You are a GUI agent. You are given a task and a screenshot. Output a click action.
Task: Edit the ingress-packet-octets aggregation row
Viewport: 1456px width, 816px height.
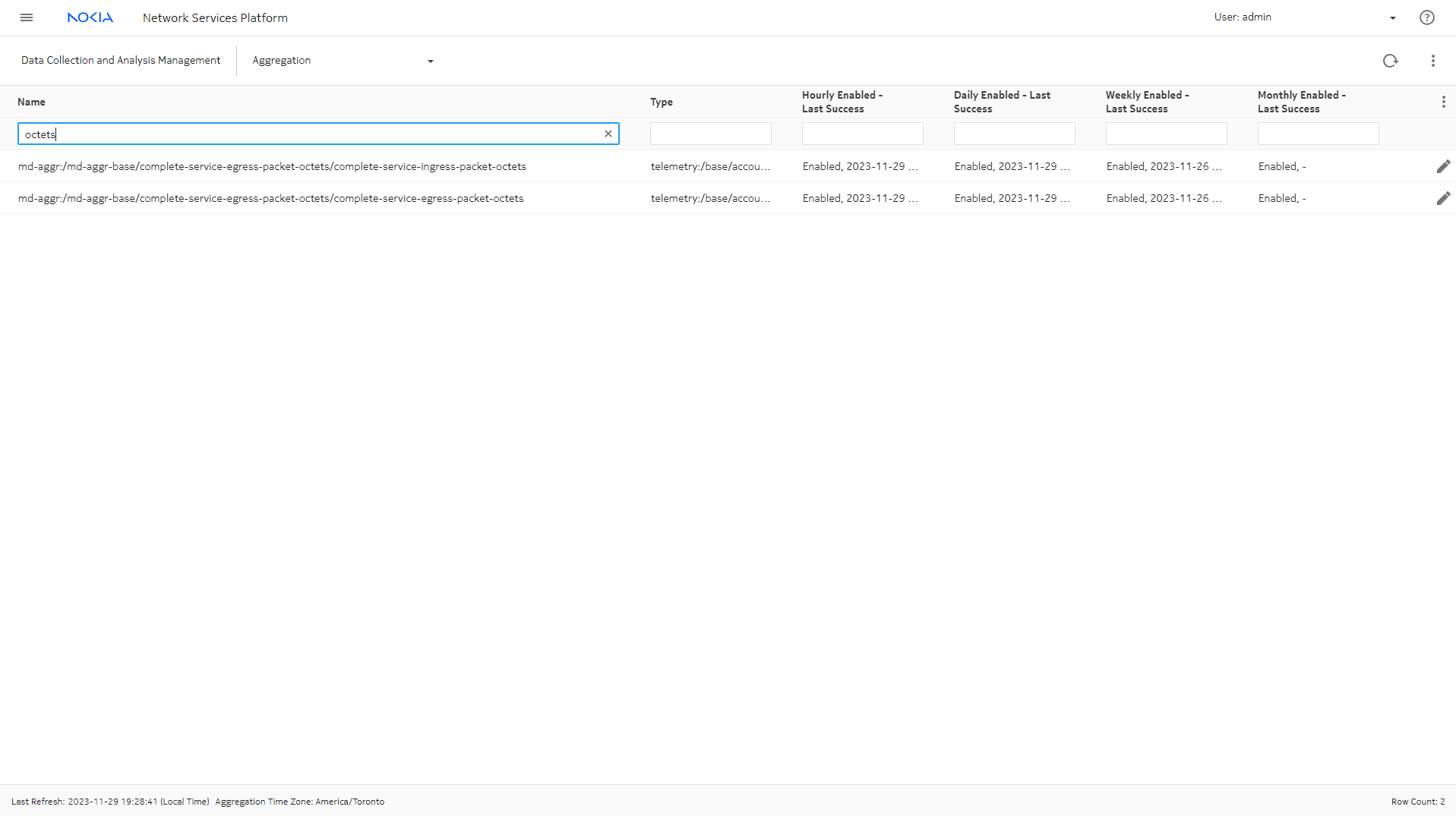pyautogui.click(x=1443, y=166)
